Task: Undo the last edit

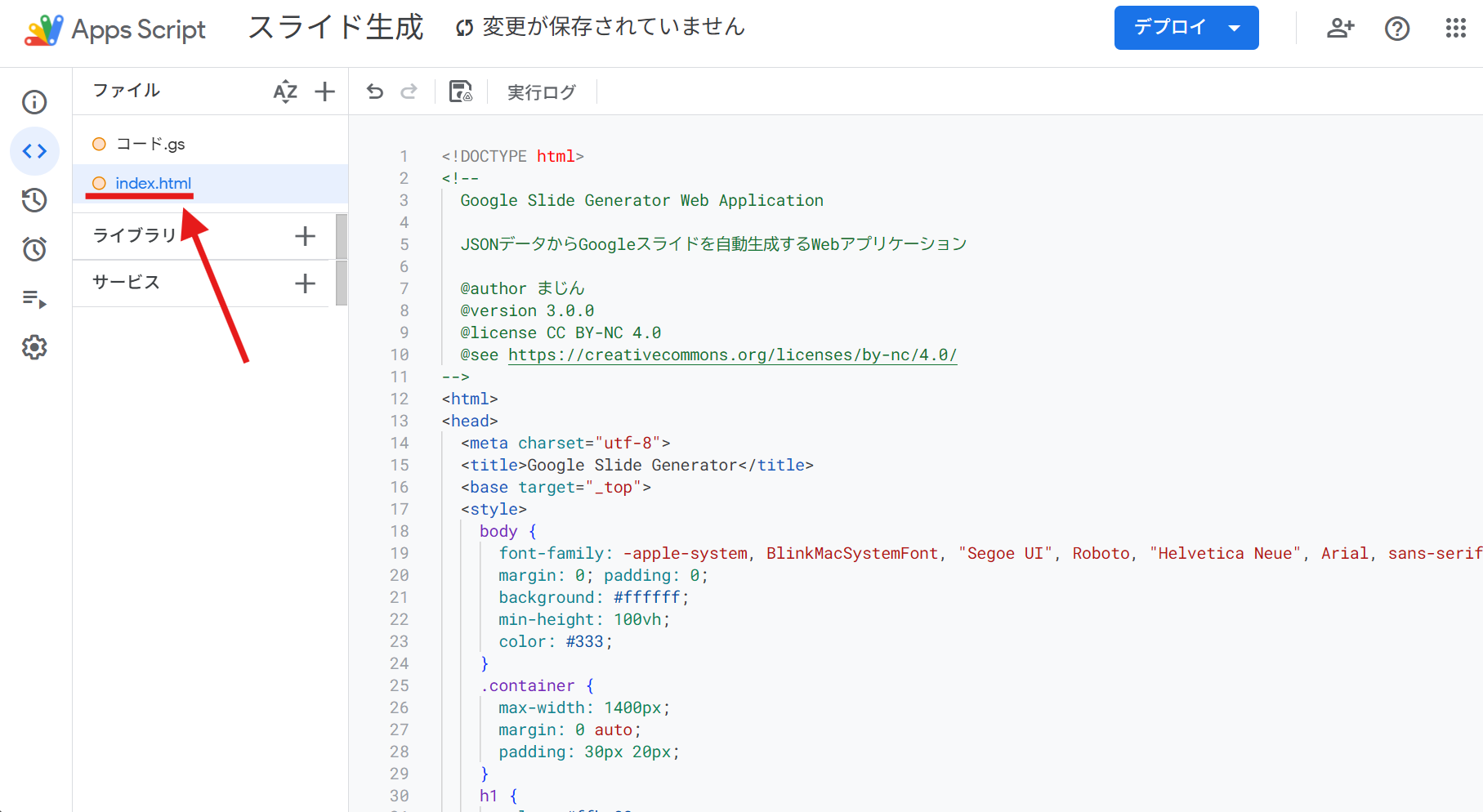Action: click(375, 91)
